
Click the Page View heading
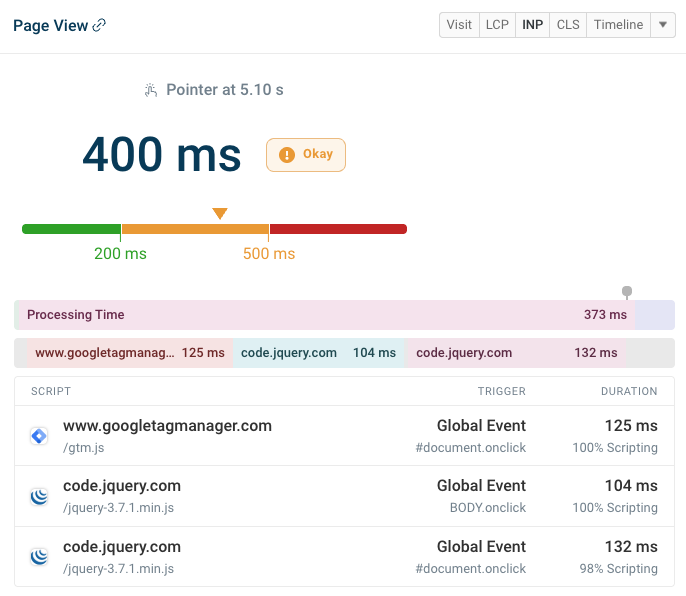tap(49, 25)
